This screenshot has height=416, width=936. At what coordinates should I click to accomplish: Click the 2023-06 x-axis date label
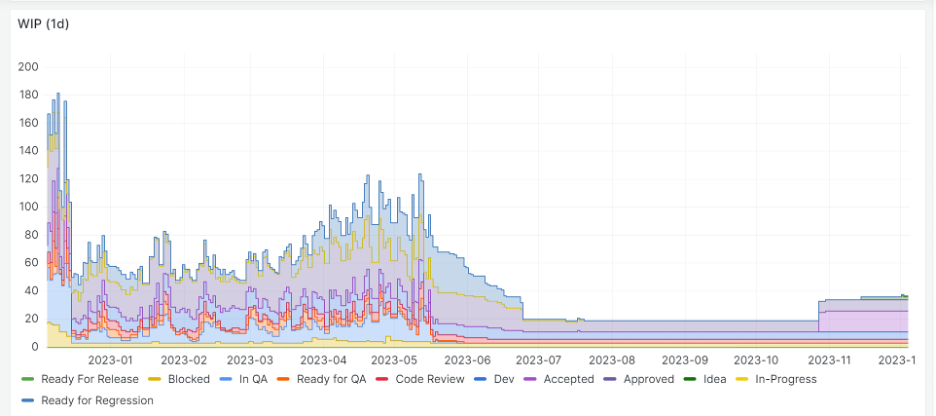(x=467, y=360)
